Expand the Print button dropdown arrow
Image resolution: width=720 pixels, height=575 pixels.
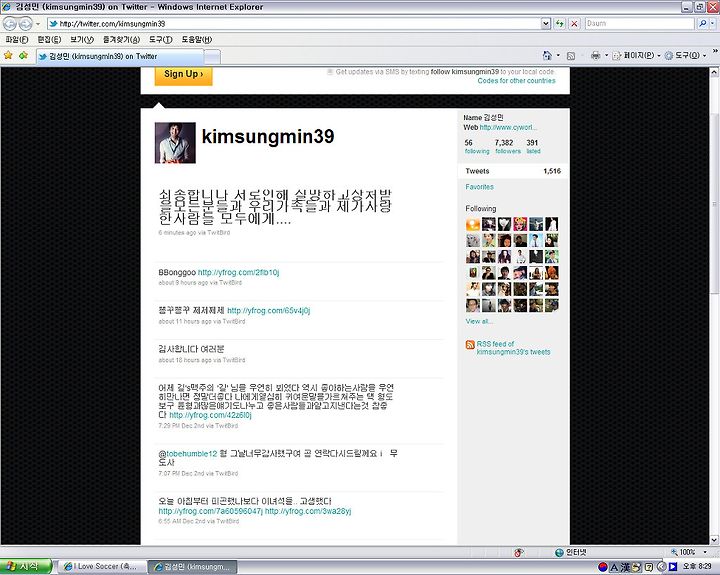pos(606,56)
